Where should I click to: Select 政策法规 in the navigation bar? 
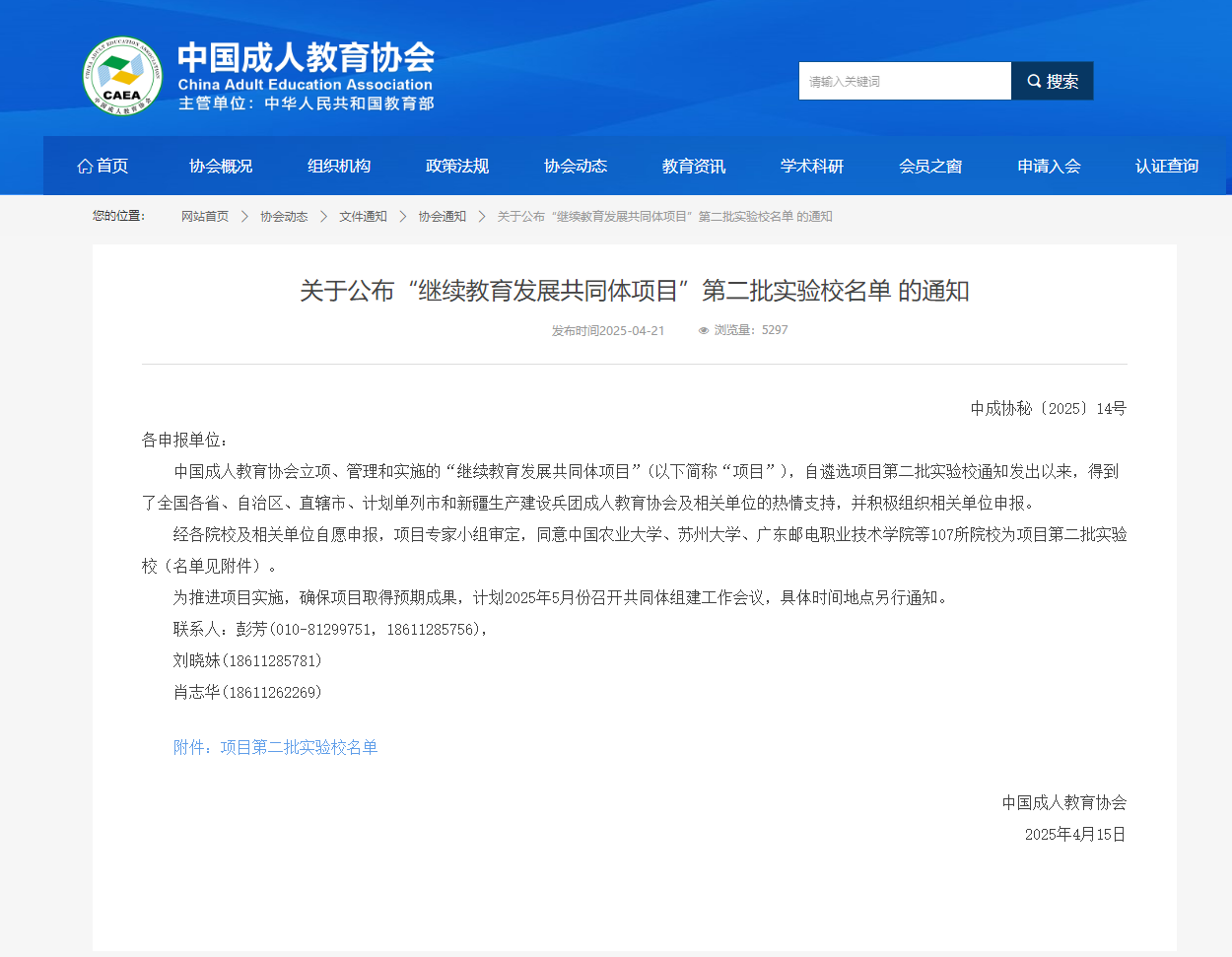457,166
